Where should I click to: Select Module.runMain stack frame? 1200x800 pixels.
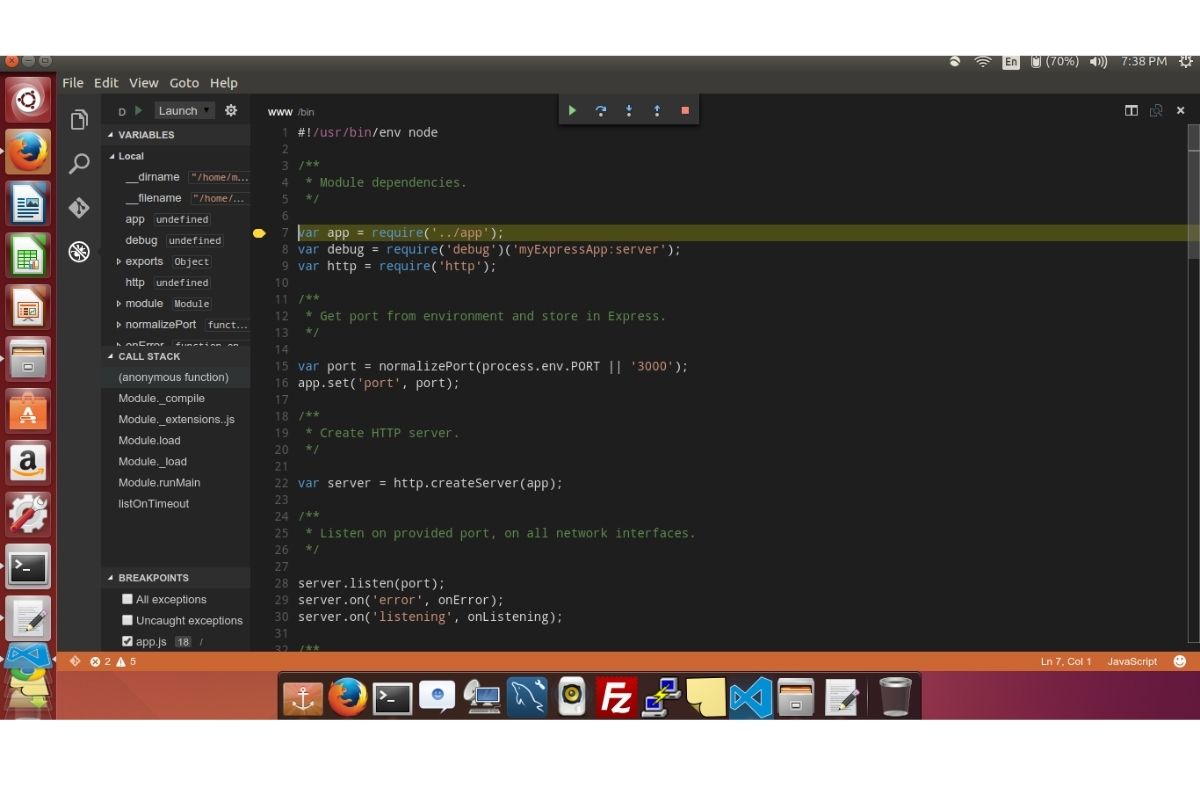pyautogui.click(x=176, y=482)
